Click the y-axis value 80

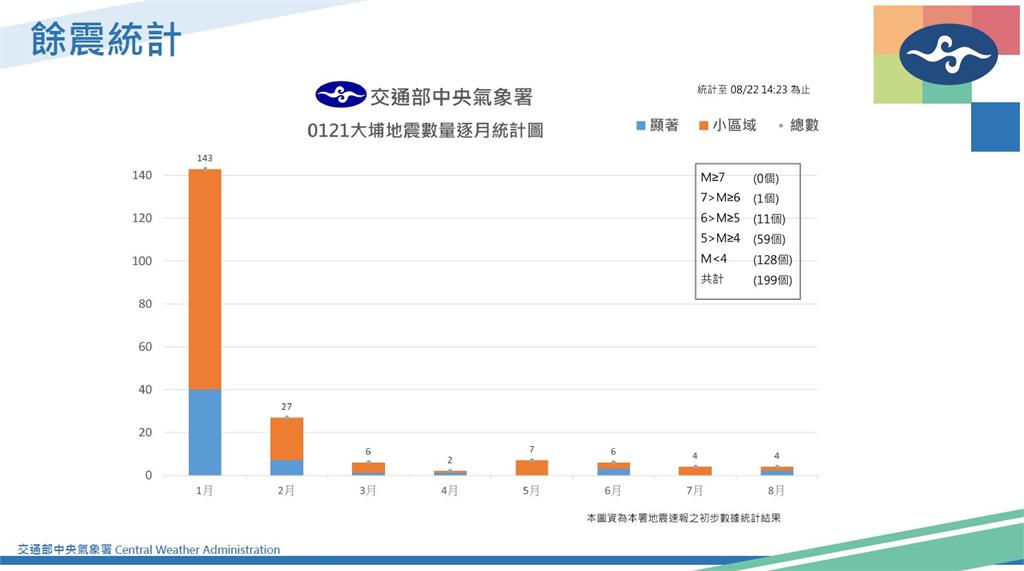pos(145,304)
